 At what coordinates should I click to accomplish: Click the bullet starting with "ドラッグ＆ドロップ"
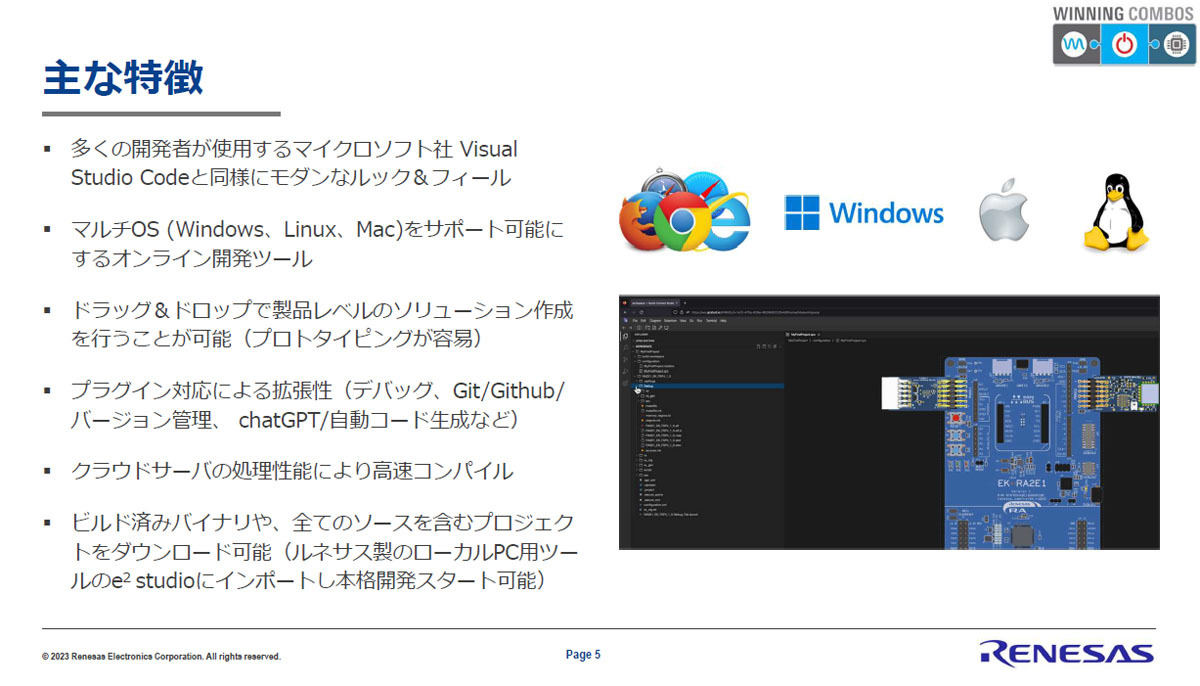(322, 325)
